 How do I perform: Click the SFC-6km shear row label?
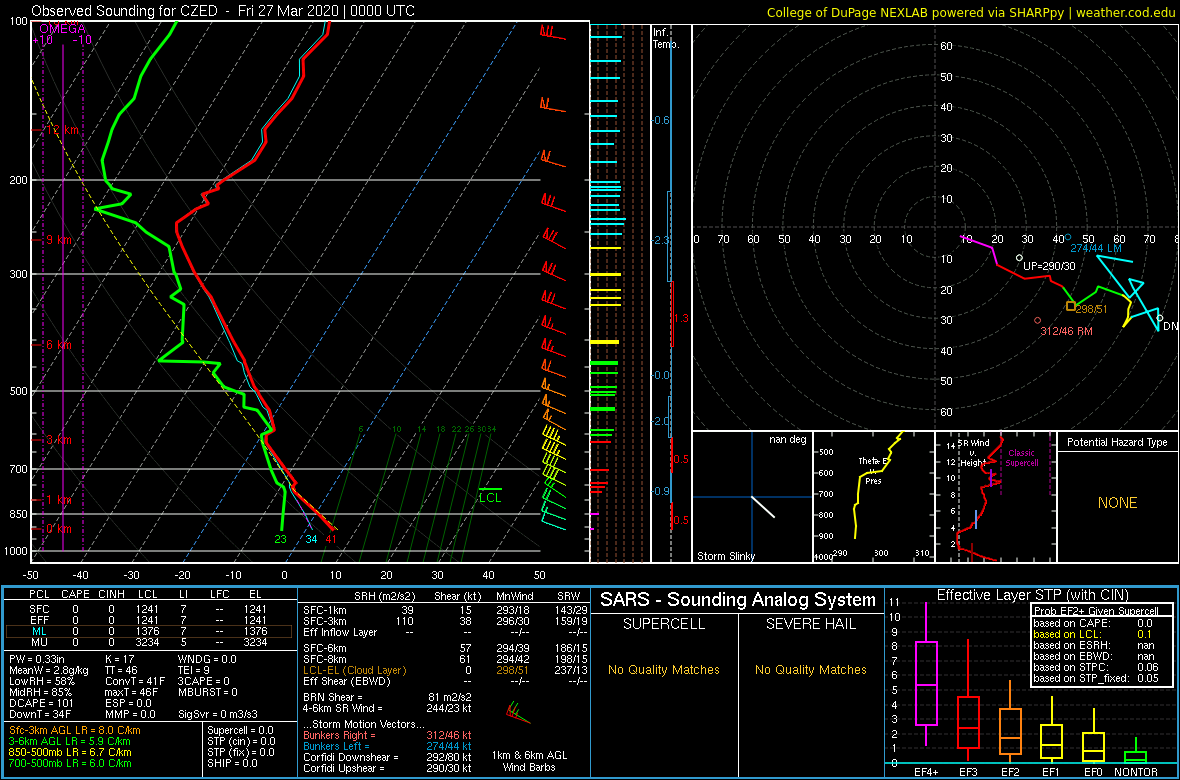(324, 648)
